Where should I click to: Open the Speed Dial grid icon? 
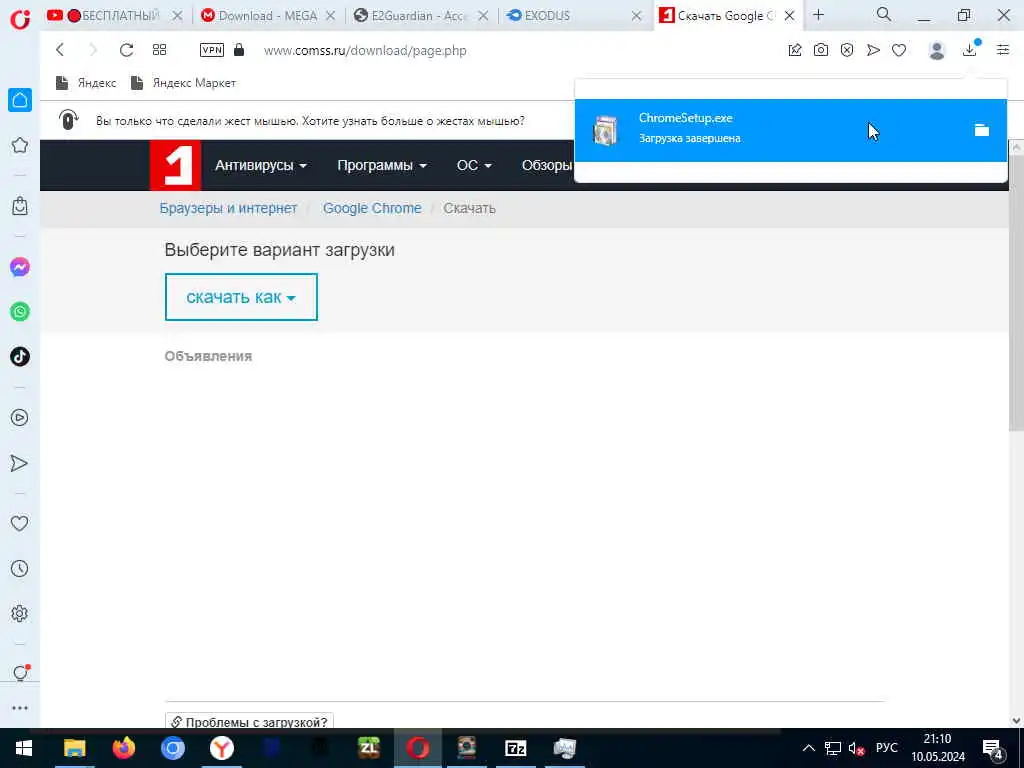[159, 50]
